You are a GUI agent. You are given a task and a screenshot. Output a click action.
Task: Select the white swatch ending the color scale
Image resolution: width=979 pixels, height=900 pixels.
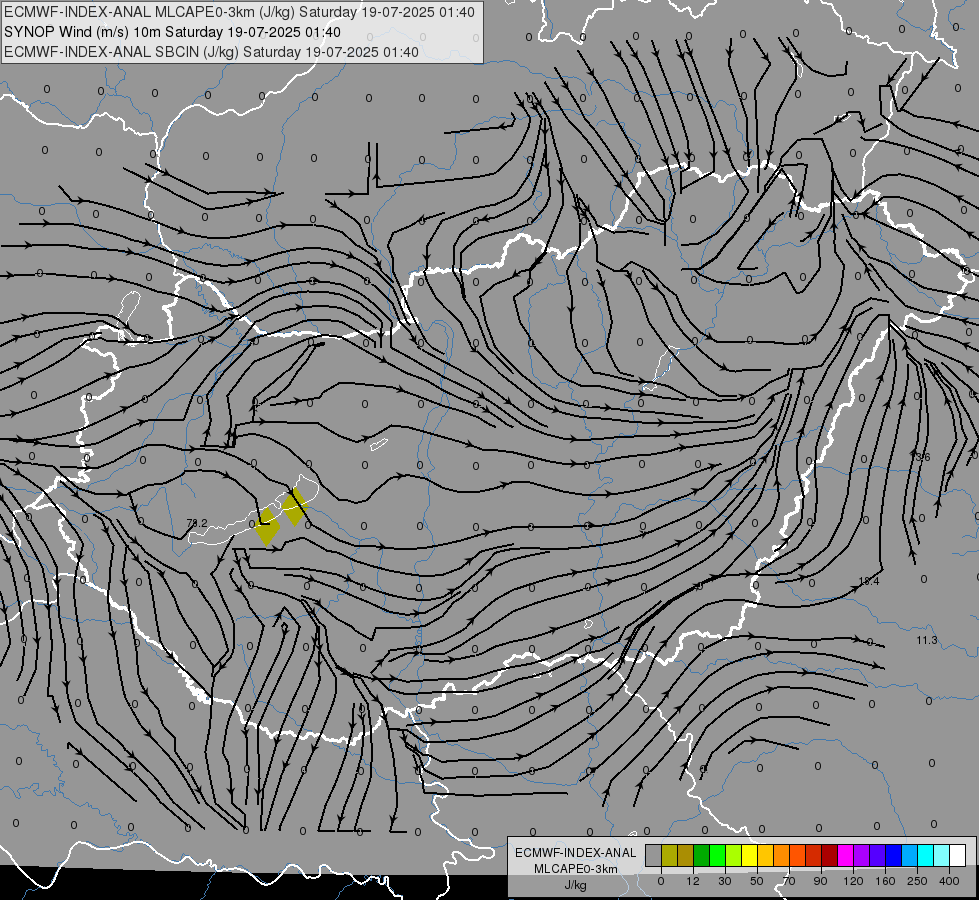(958, 856)
